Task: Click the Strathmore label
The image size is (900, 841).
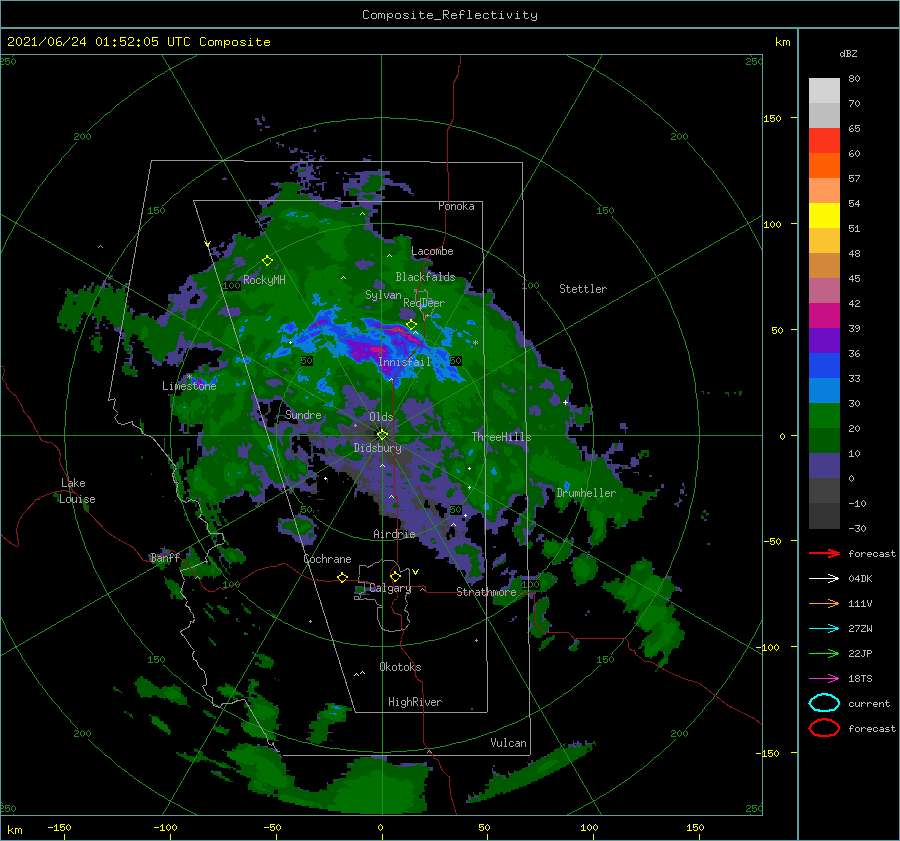Action: tap(486, 592)
